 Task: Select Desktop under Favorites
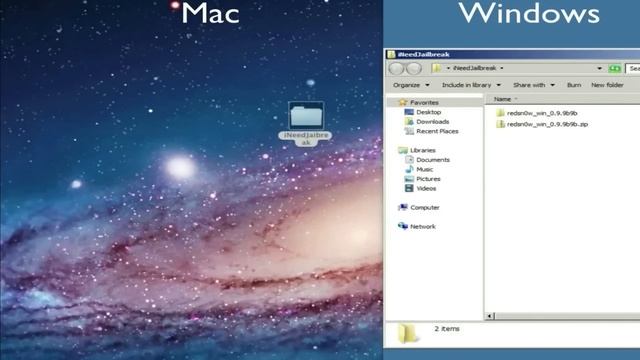coord(429,112)
